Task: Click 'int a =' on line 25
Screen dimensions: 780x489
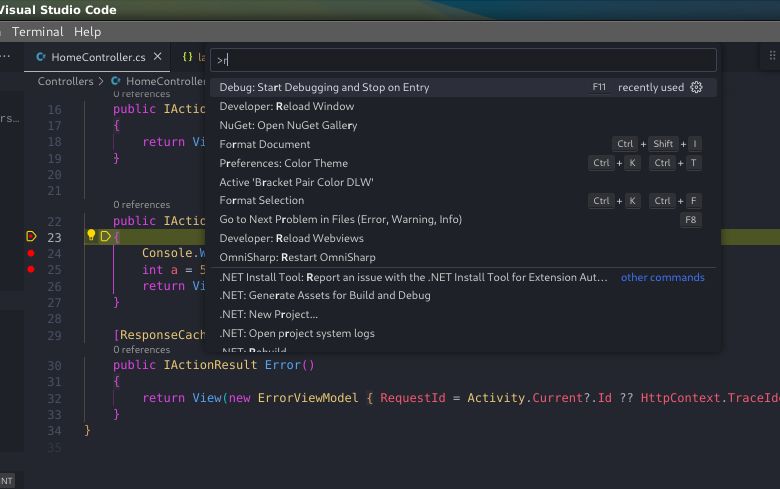Action: coord(167,270)
